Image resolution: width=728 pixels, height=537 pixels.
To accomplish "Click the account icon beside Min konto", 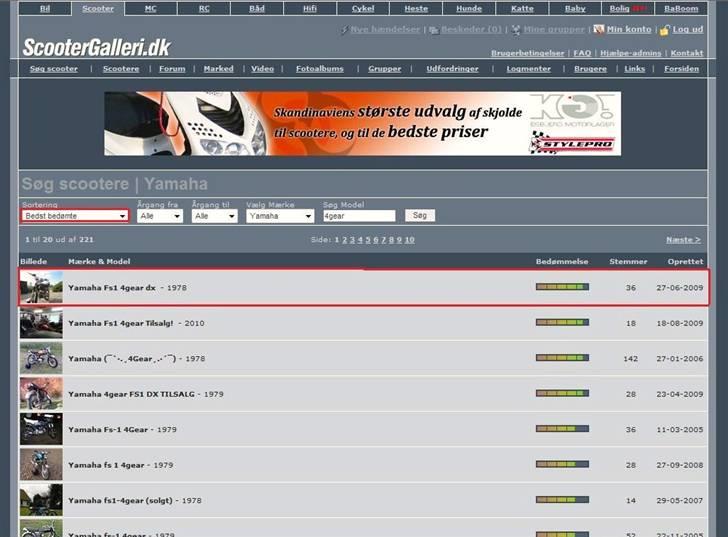I will [598, 30].
